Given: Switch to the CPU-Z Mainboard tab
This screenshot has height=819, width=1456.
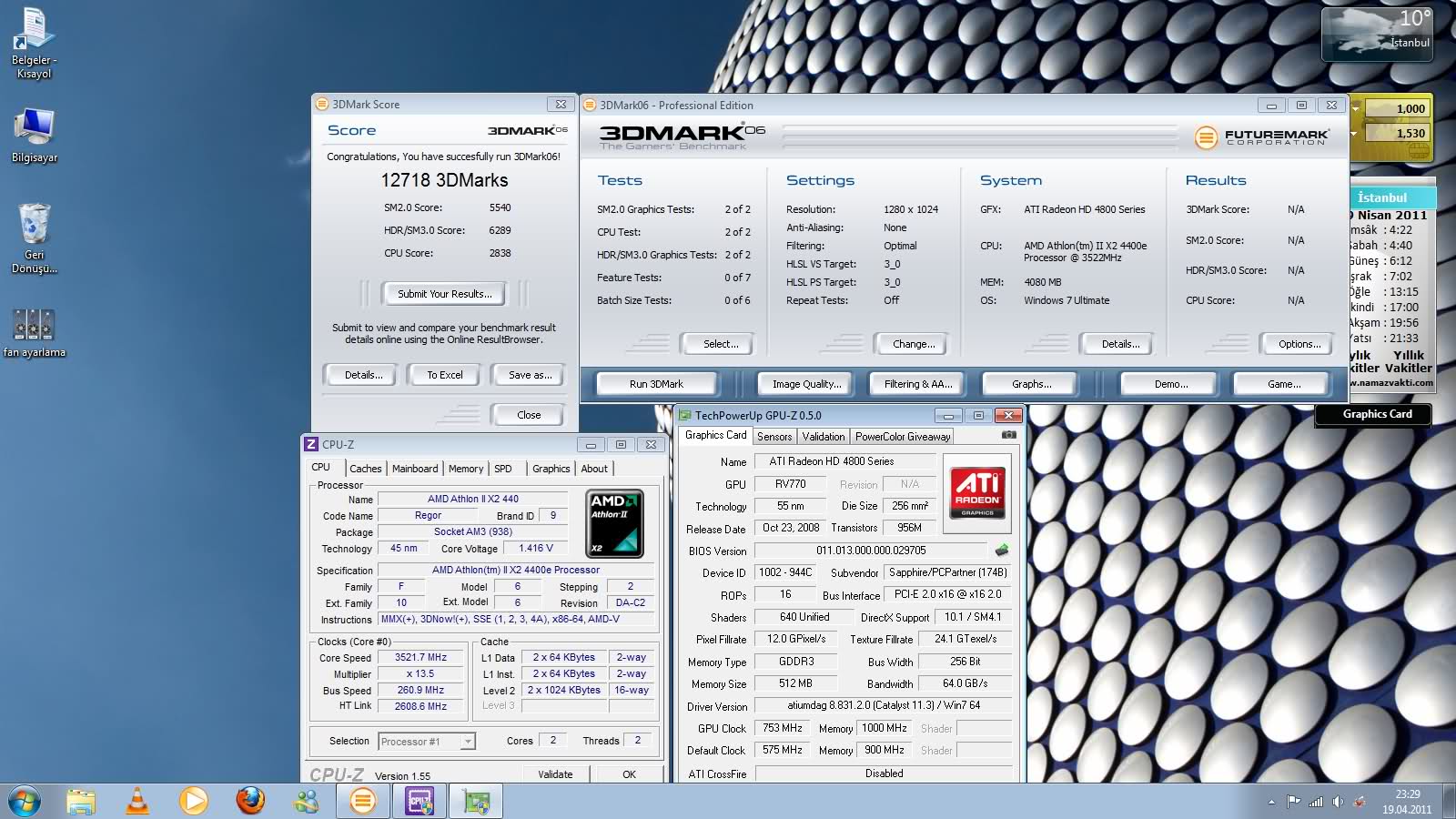Looking at the screenshot, I should (x=415, y=469).
